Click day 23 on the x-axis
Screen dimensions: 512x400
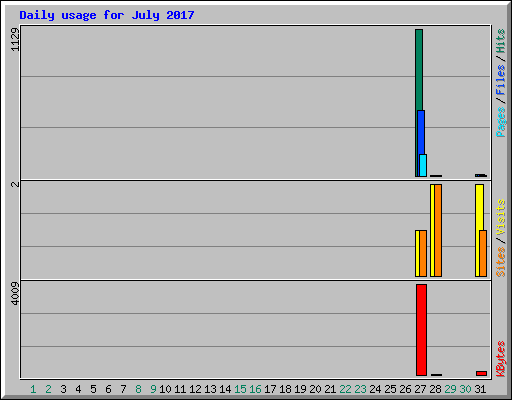(x=360, y=389)
